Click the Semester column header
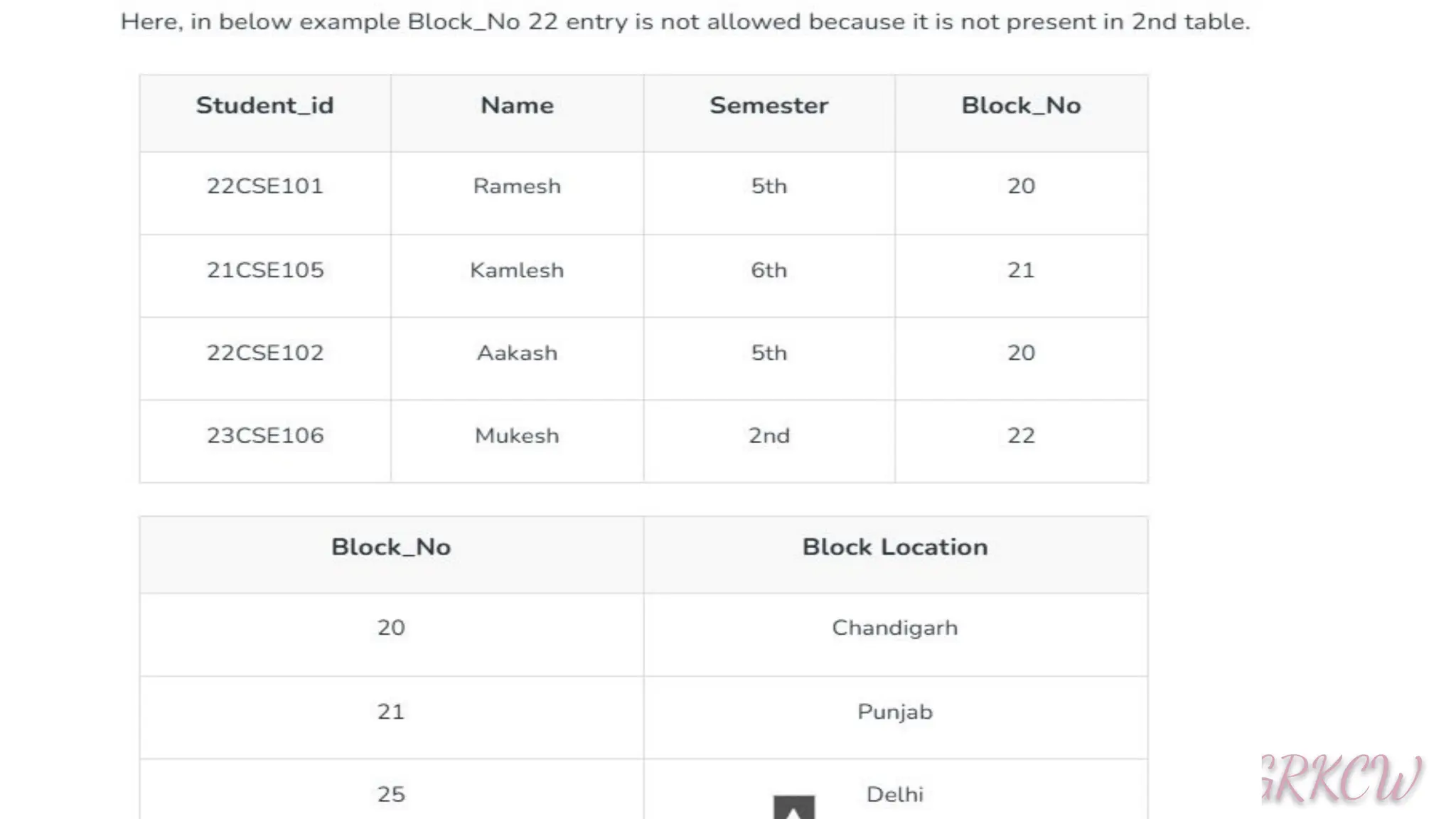 [769, 106]
